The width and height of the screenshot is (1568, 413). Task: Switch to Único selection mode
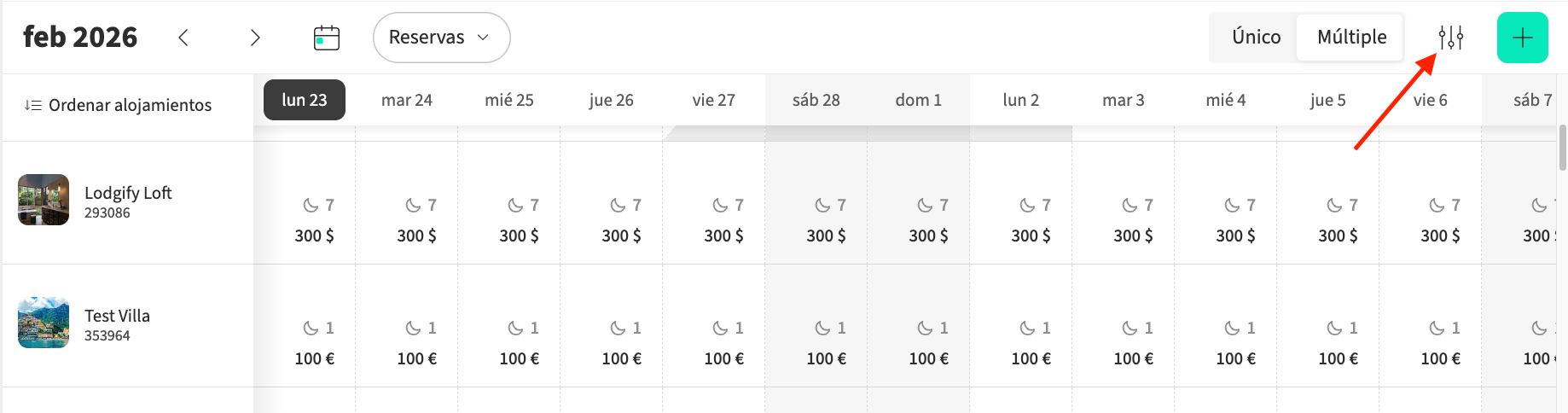(x=1256, y=38)
